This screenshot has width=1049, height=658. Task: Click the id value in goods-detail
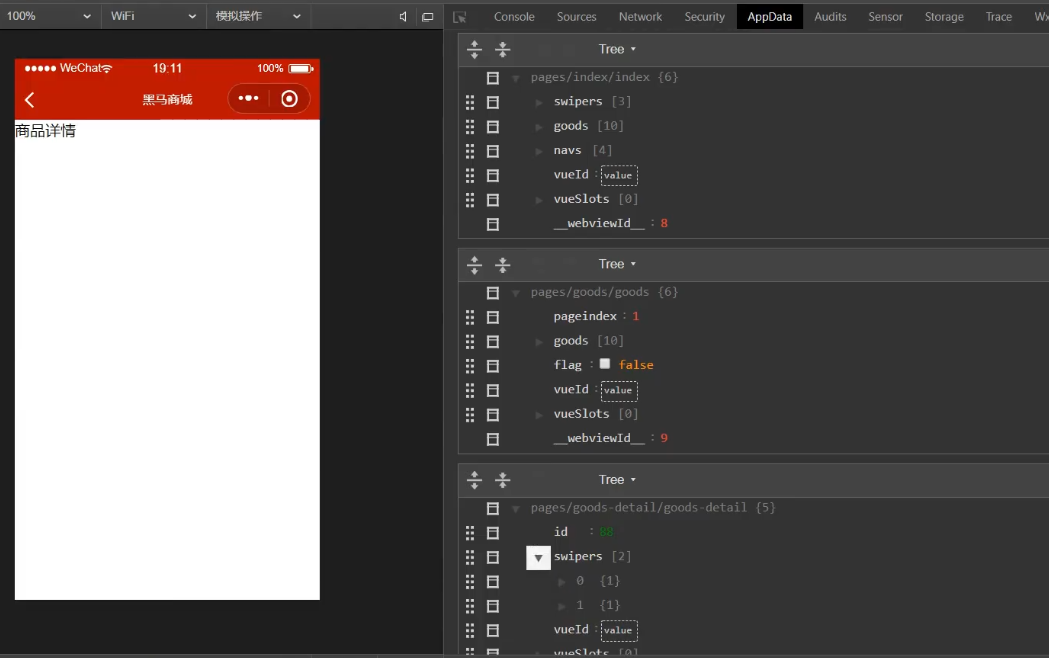(x=606, y=532)
